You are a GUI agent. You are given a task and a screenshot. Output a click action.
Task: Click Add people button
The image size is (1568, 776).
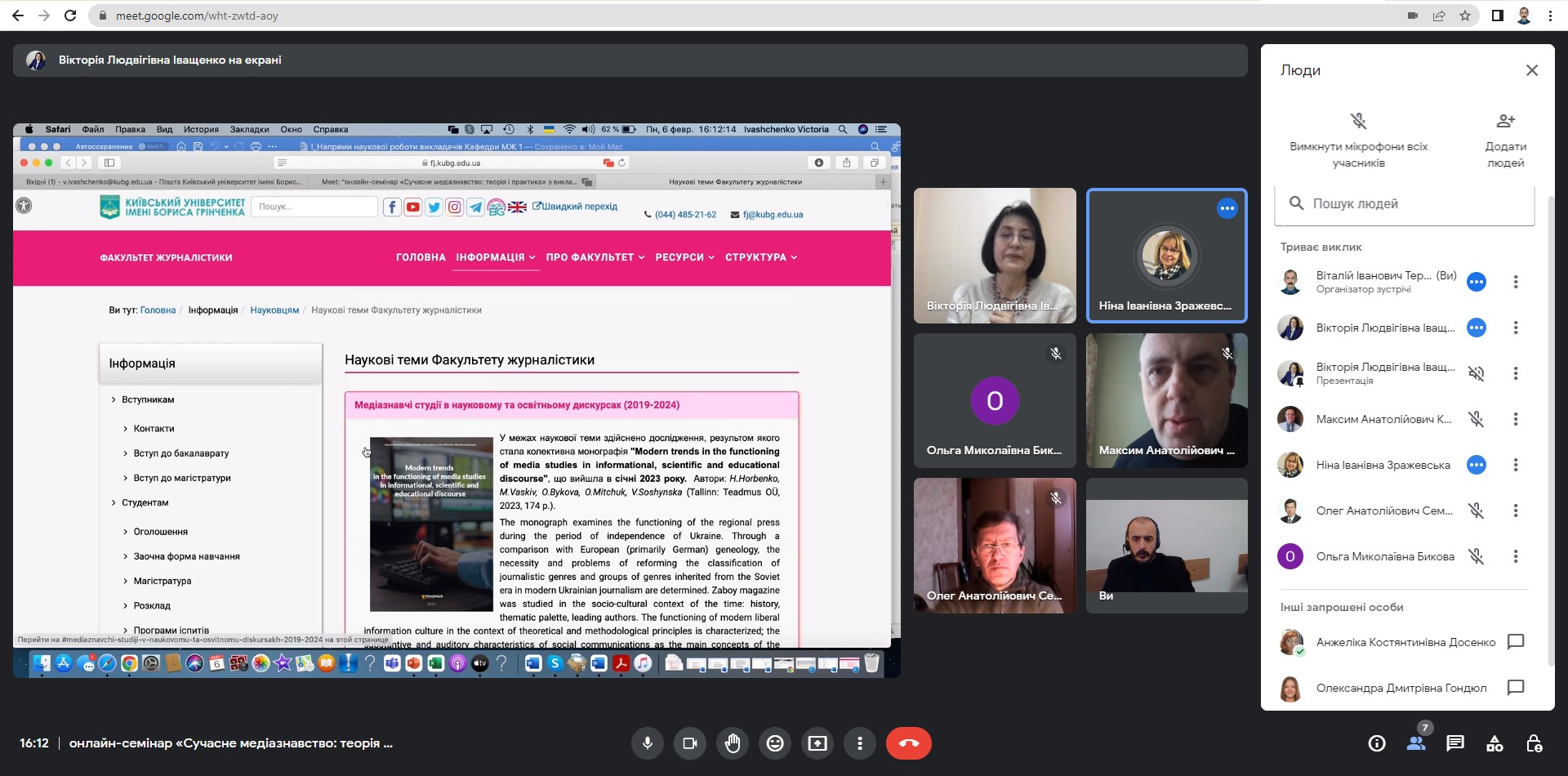coord(1505,139)
